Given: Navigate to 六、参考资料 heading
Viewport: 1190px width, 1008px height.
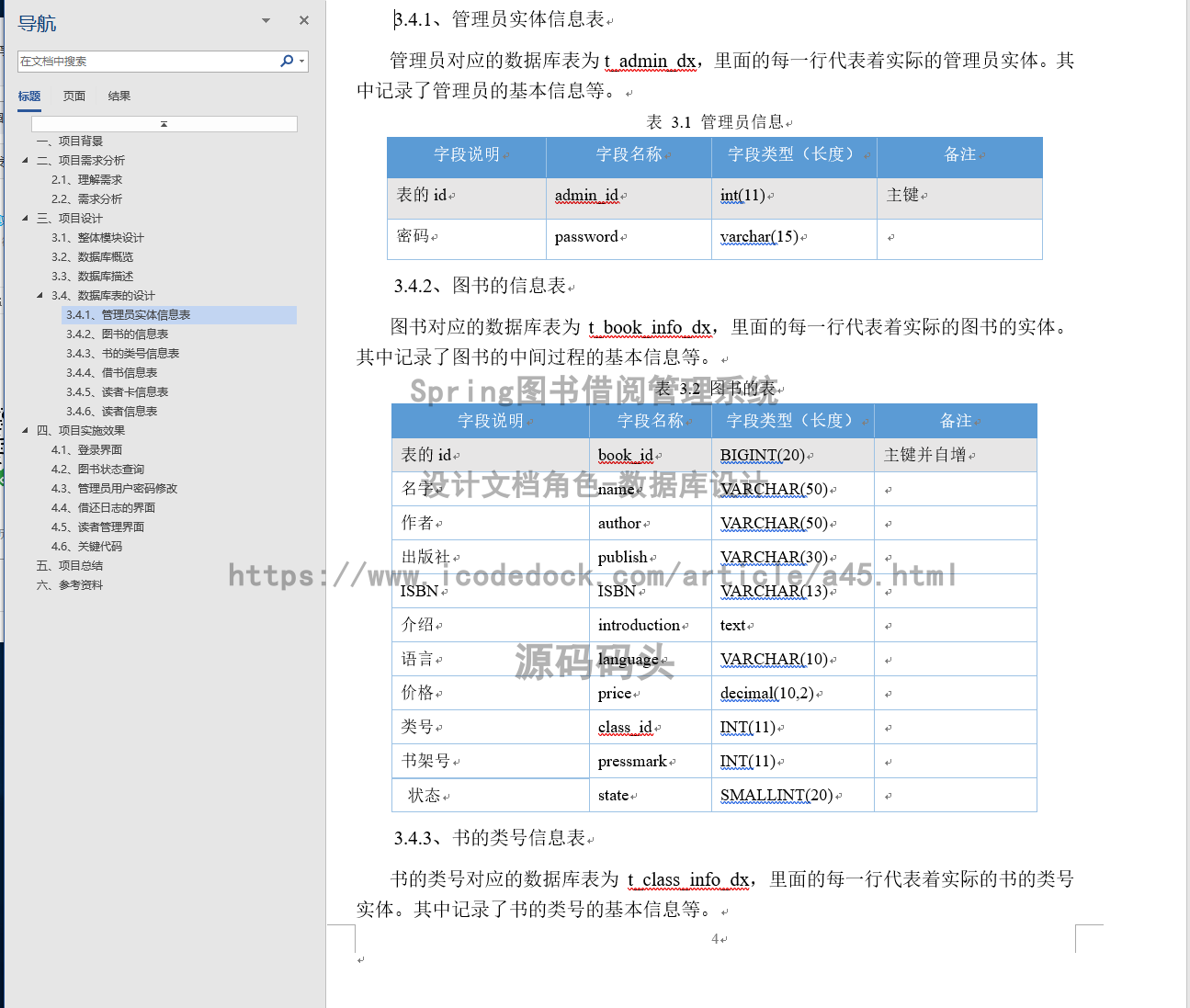Looking at the screenshot, I should (x=70, y=585).
